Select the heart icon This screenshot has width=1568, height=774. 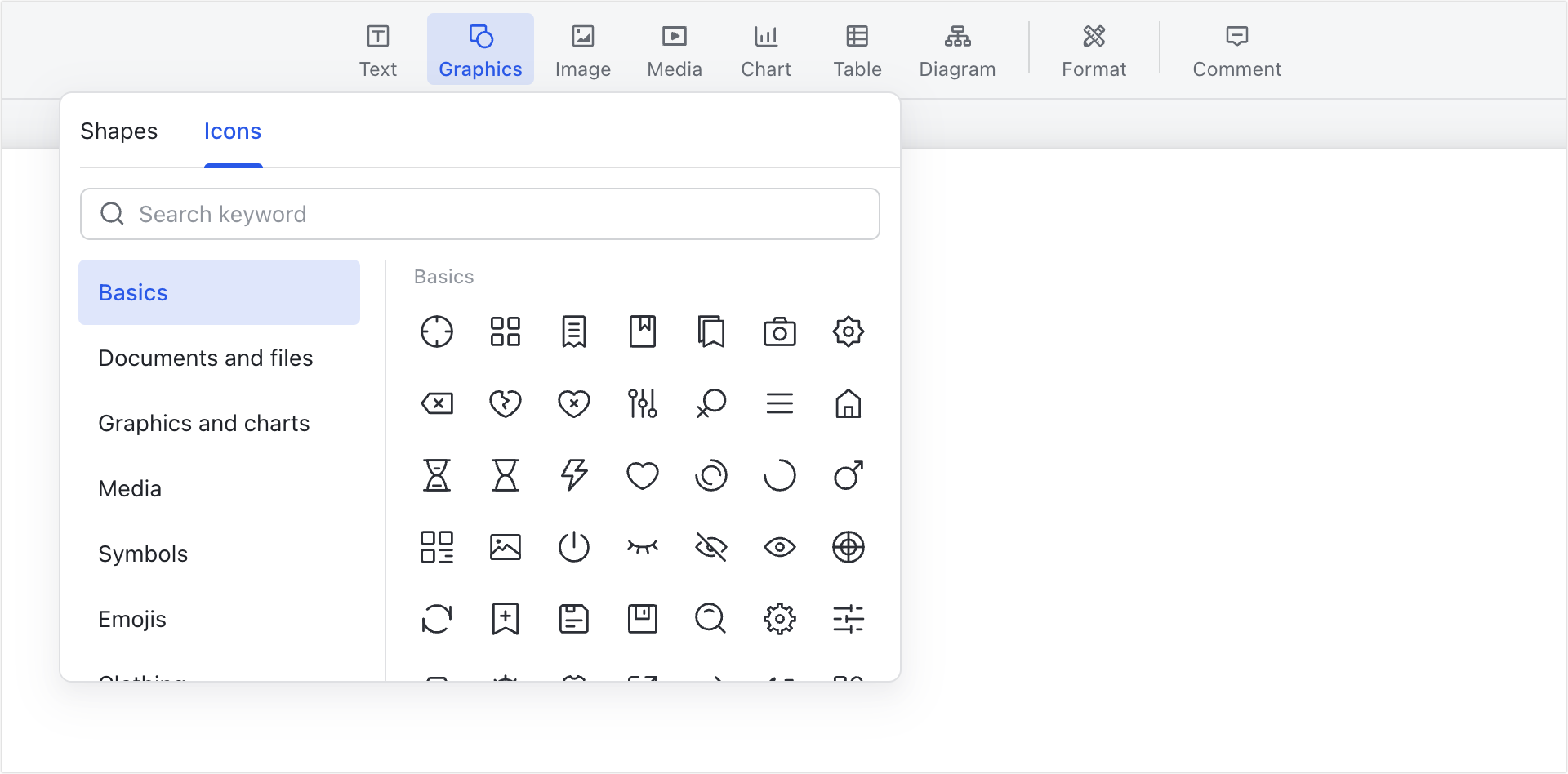(x=643, y=476)
